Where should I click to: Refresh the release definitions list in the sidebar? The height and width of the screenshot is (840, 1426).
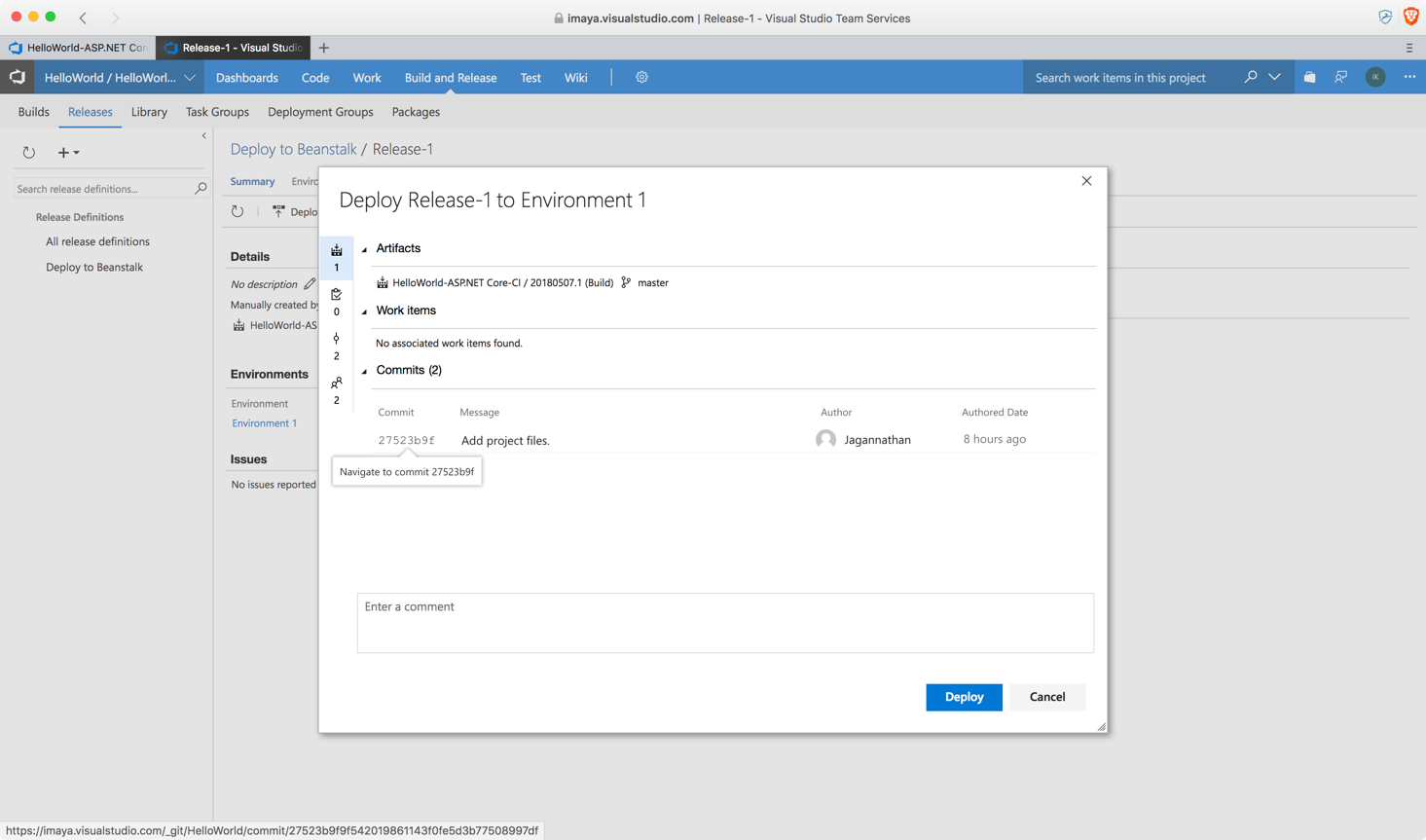click(x=29, y=153)
